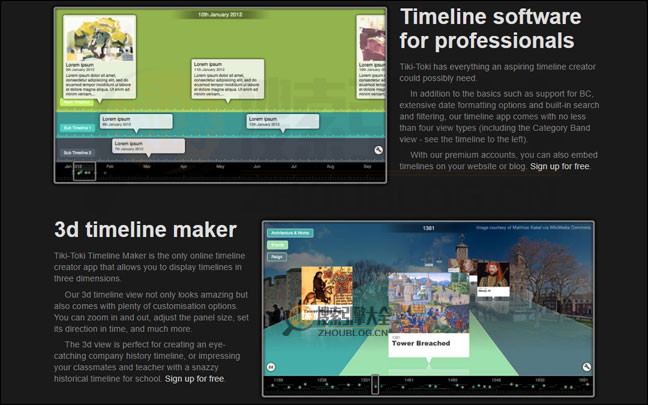Jump to year 1485 on the 3d scrubber
This screenshot has width=648, height=405.
453,380
